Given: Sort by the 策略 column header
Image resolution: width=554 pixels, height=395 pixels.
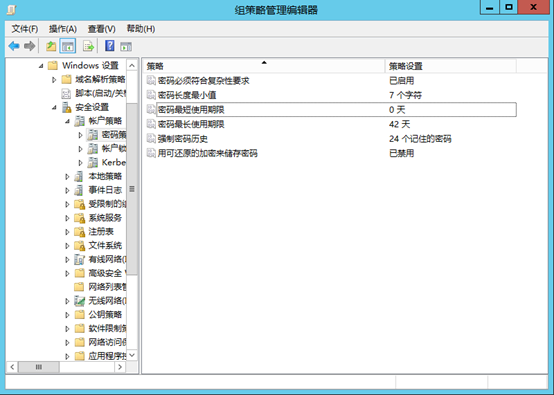Looking at the screenshot, I should (x=264, y=66).
